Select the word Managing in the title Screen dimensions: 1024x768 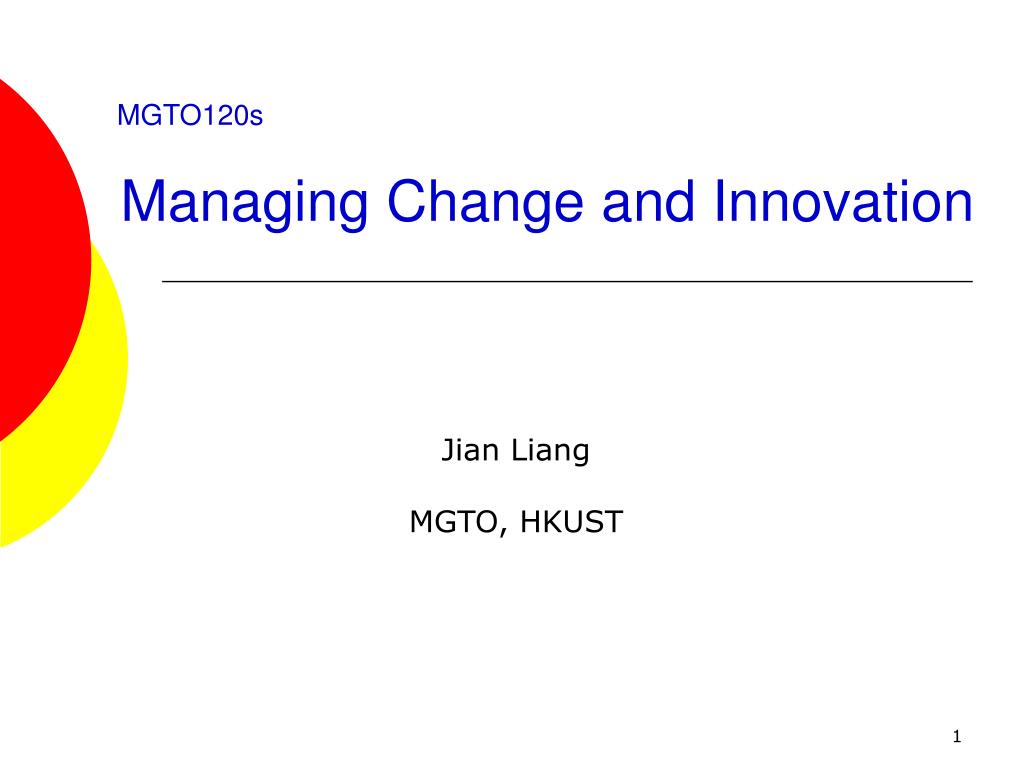245,204
